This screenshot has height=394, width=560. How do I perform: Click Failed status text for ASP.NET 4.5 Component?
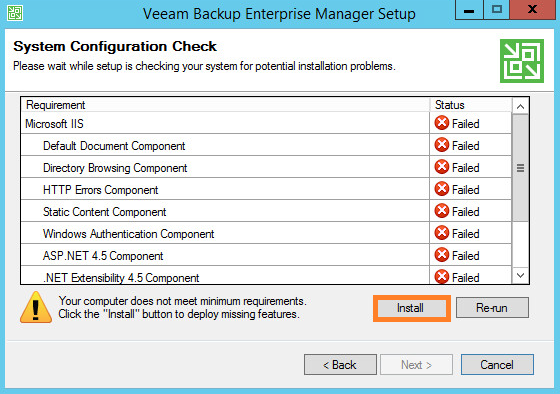pos(466,256)
